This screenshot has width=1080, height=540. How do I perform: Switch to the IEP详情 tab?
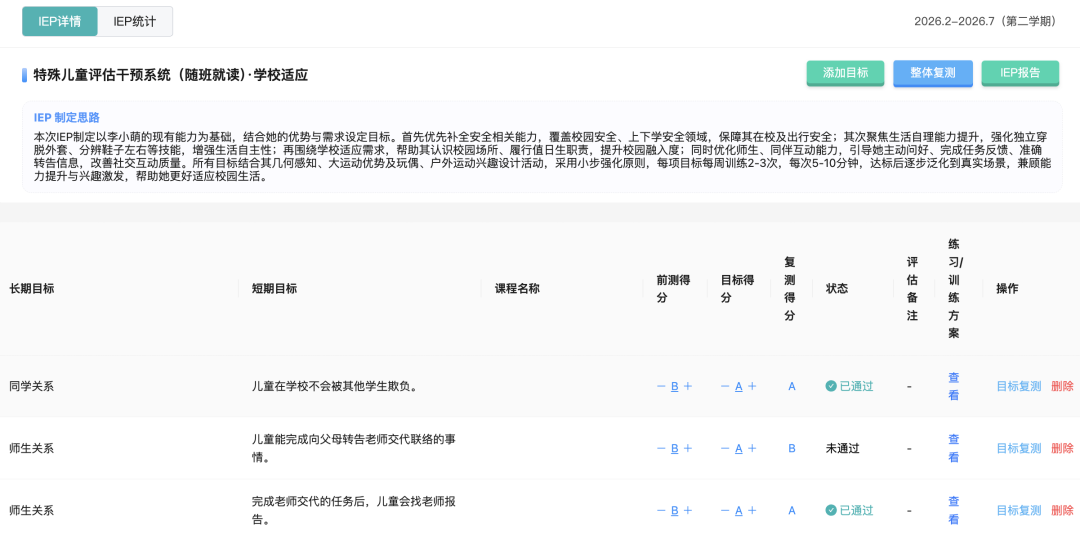point(59,21)
